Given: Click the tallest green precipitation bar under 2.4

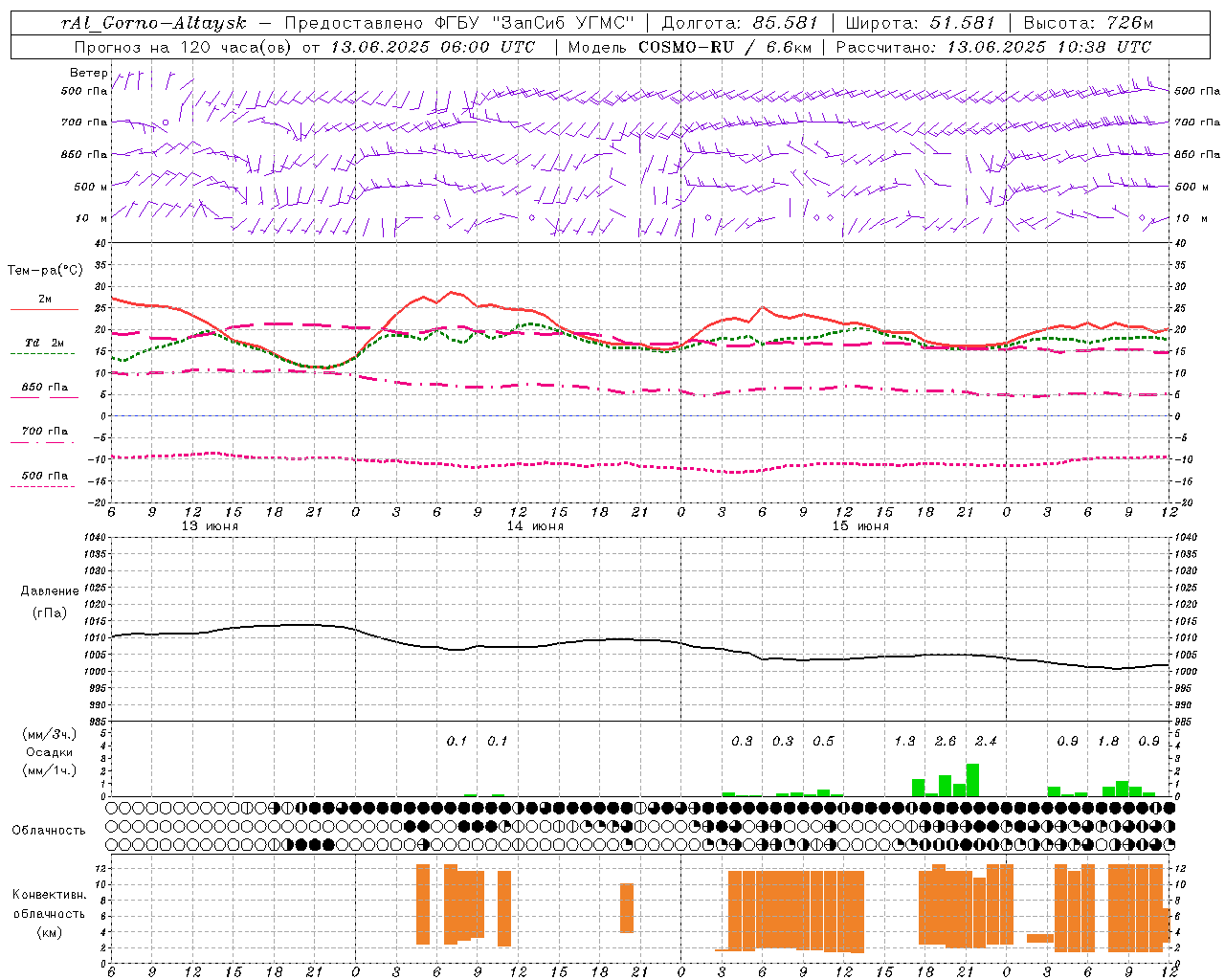Looking at the screenshot, I should click(973, 780).
